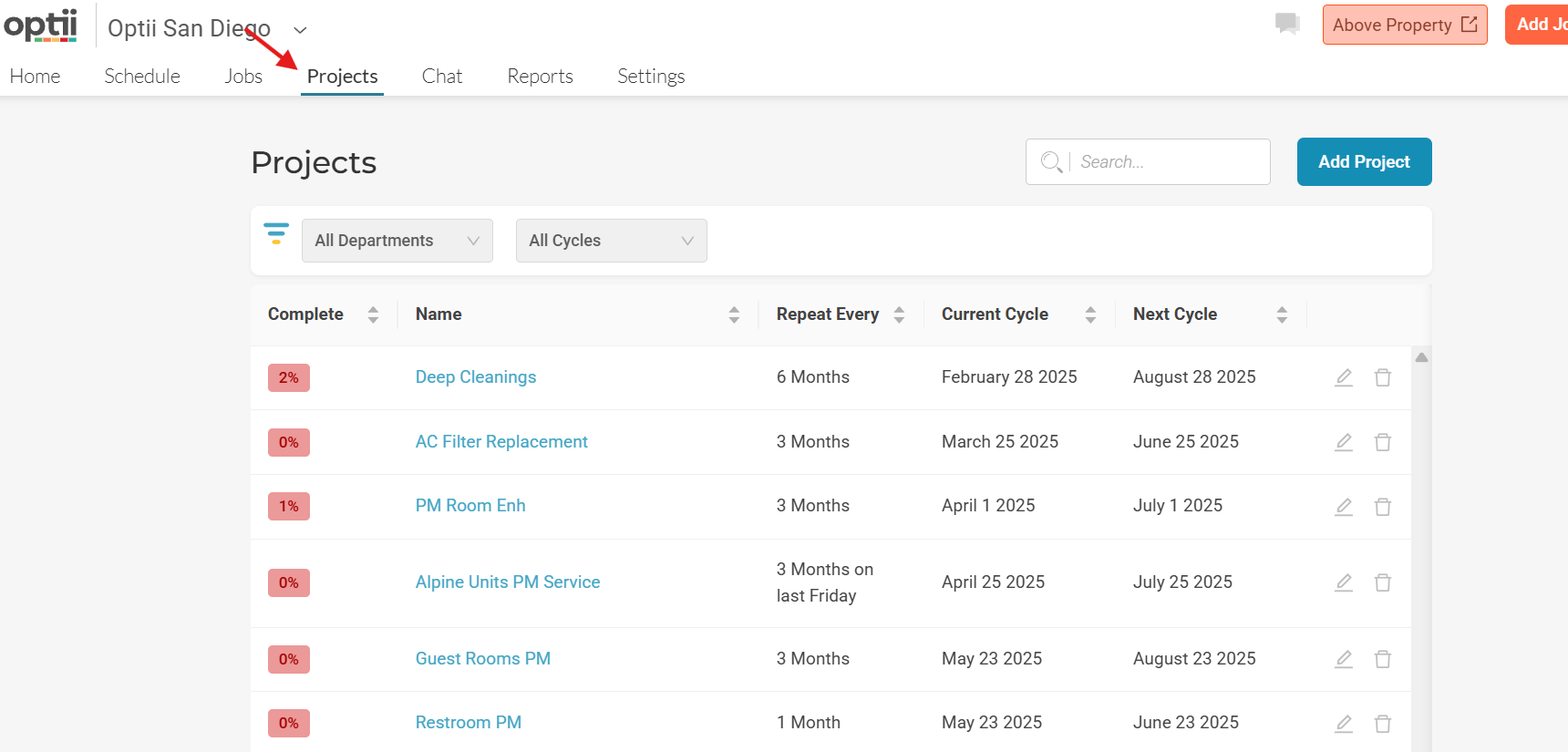Image resolution: width=1568 pixels, height=752 pixels.
Task: Go to the Reports tab
Action: 540,77
